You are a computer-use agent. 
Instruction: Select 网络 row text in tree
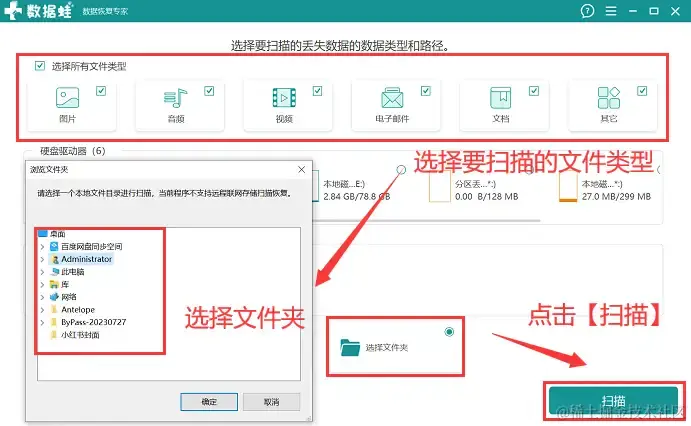click(x=69, y=297)
